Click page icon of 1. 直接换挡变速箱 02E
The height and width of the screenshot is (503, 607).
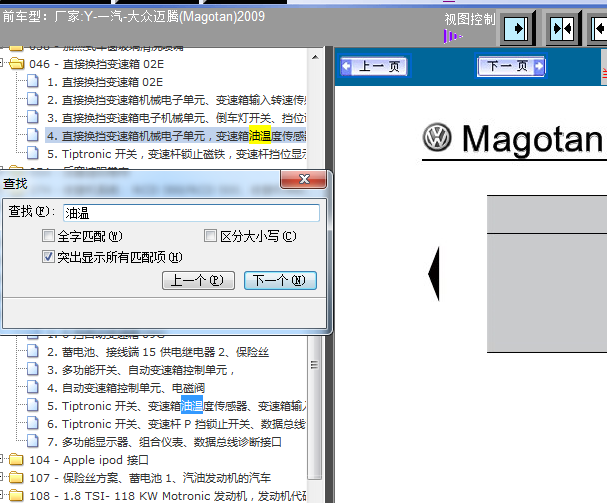(33, 81)
